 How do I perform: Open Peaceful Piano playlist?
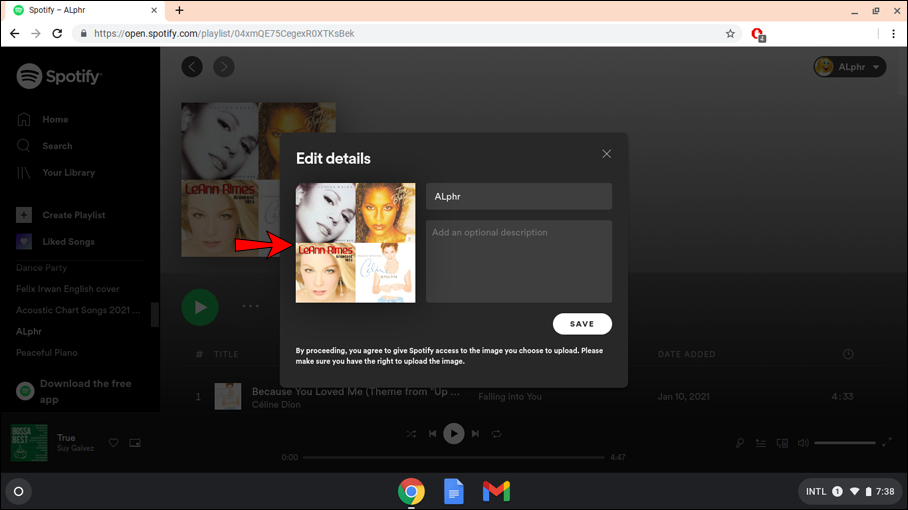47,353
